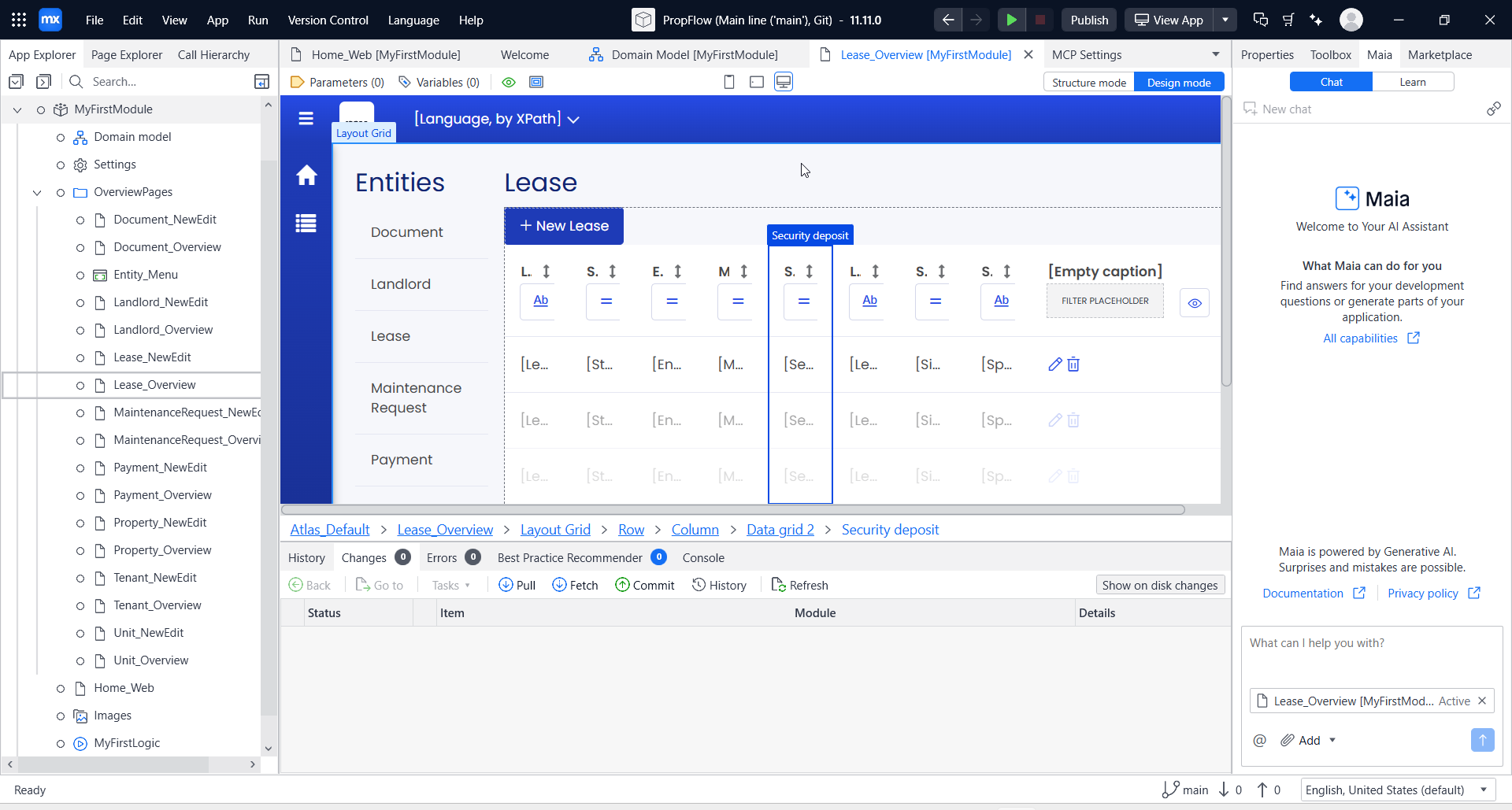Click the Fetch button in the Changes pane
This screenshot has width=1512, height=810.
[575, 585]
